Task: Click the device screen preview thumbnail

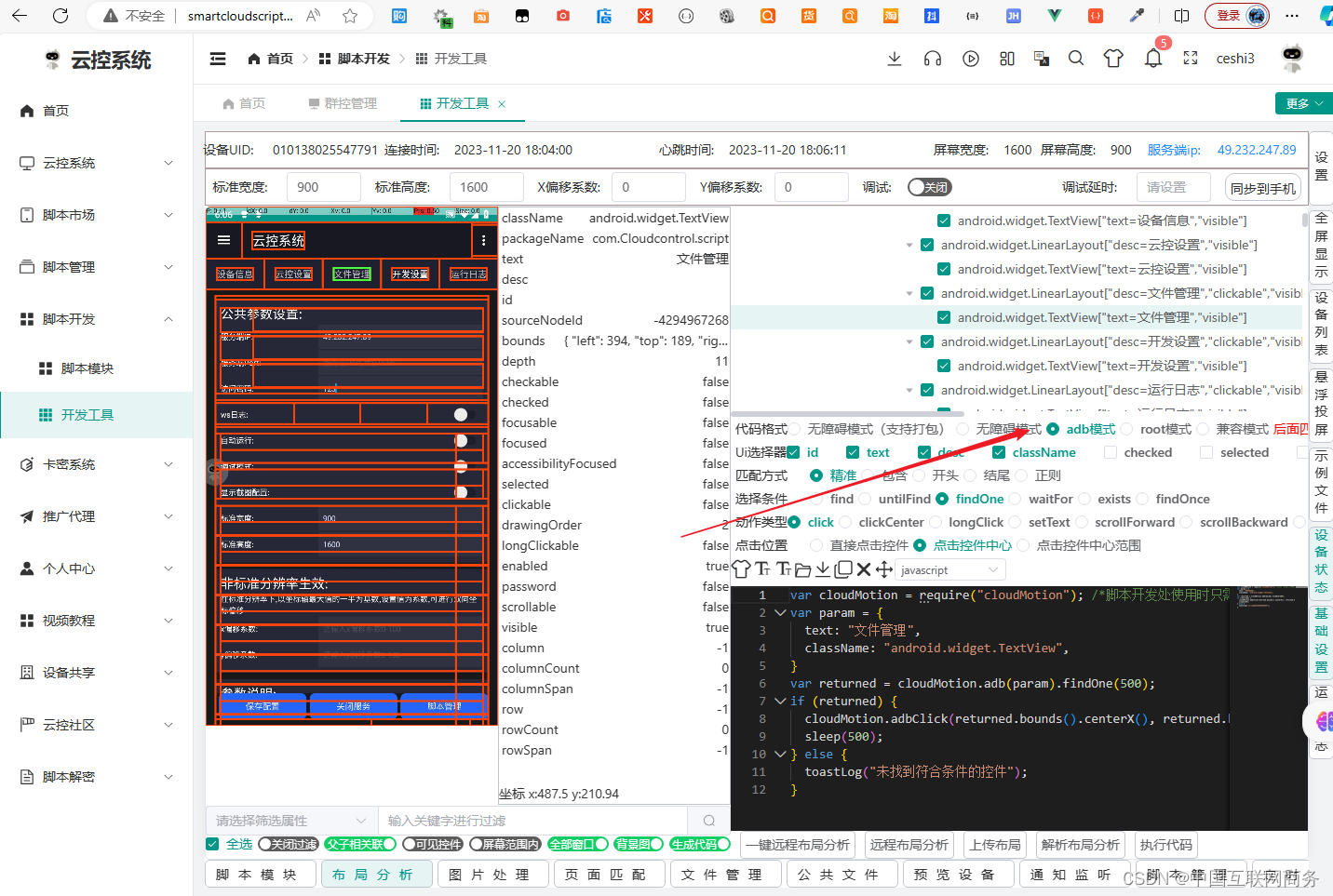Action: 352,466
